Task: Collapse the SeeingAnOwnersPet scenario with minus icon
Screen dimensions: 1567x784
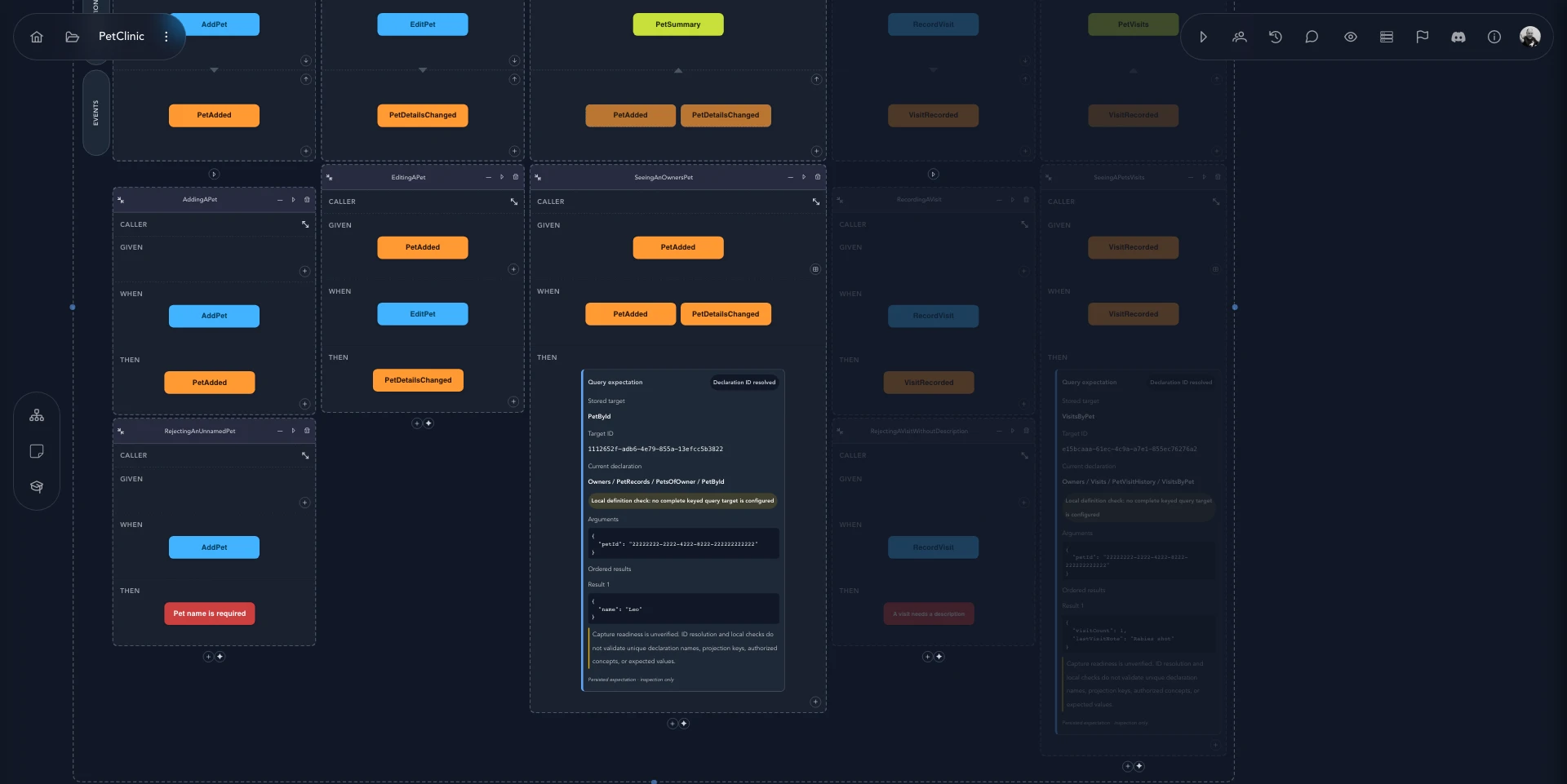Action: click(x=790, y=177)
